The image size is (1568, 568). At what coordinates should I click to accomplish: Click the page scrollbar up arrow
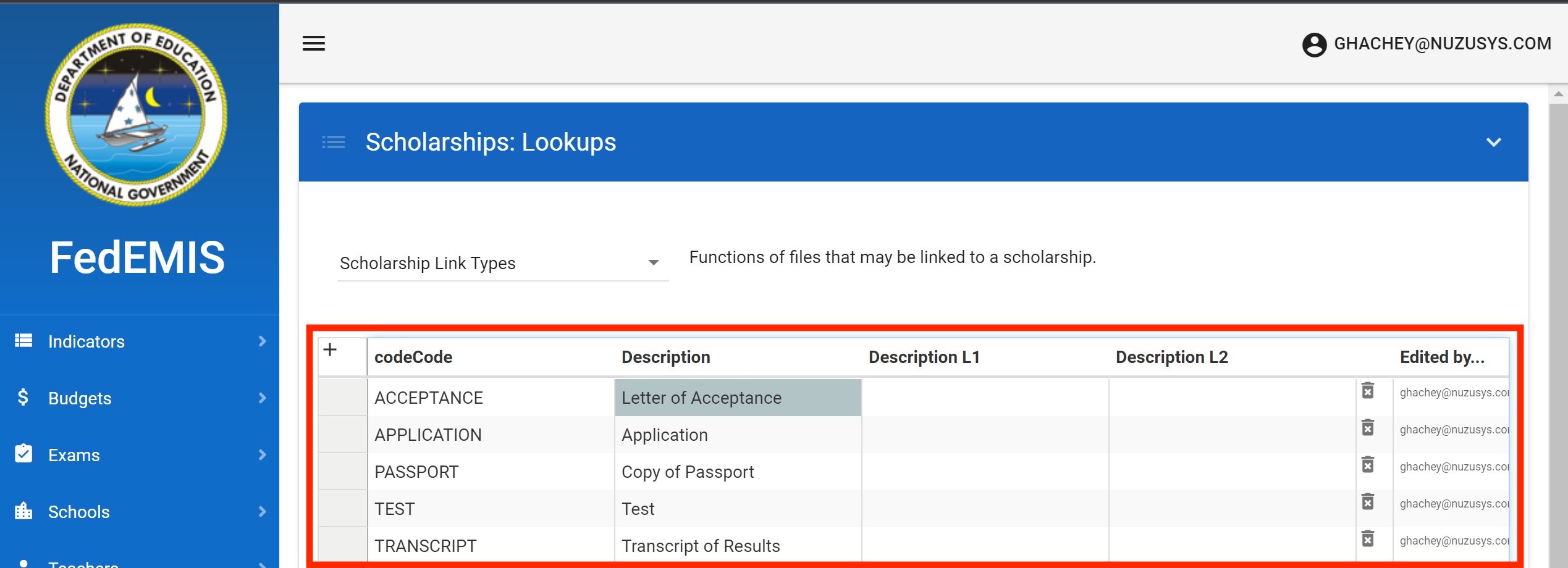[x=1558, y=94]
